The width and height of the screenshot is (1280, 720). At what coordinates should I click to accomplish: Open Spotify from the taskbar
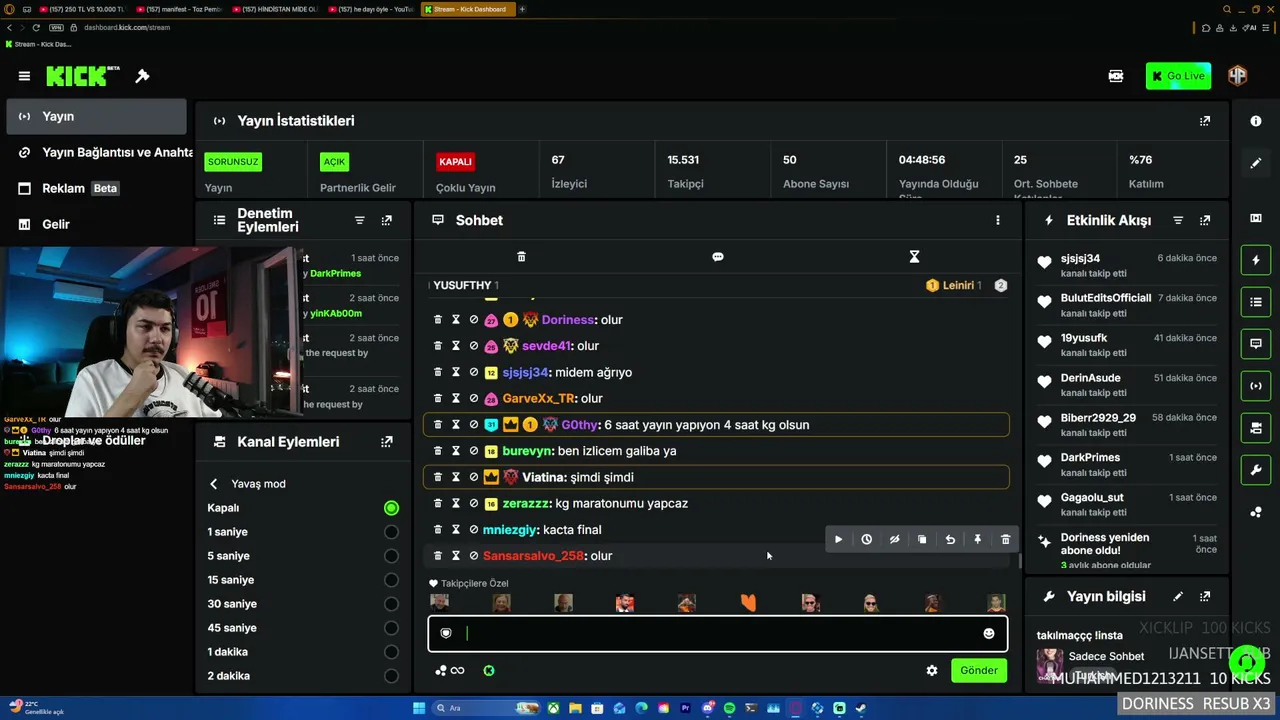point(729,708)
